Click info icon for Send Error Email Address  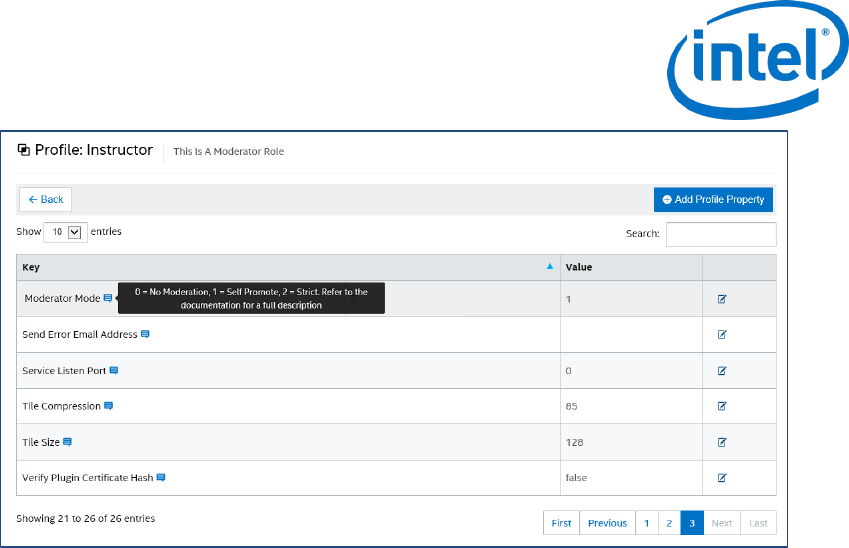(145, 334)
